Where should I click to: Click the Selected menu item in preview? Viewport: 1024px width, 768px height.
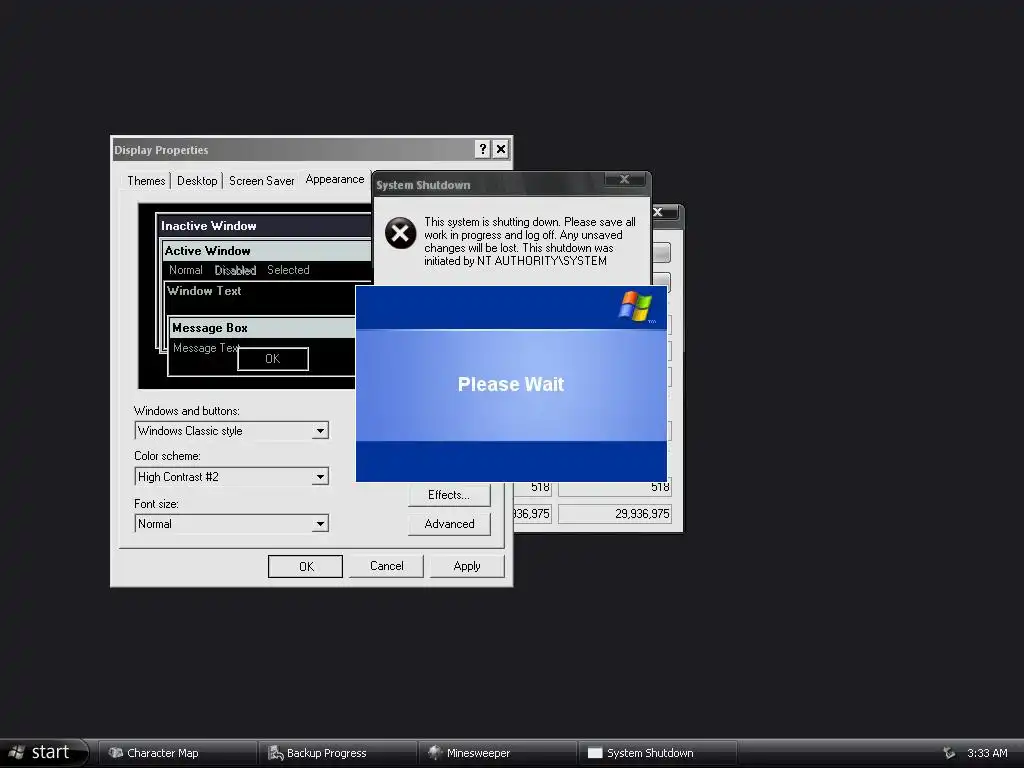click(288, 270)
